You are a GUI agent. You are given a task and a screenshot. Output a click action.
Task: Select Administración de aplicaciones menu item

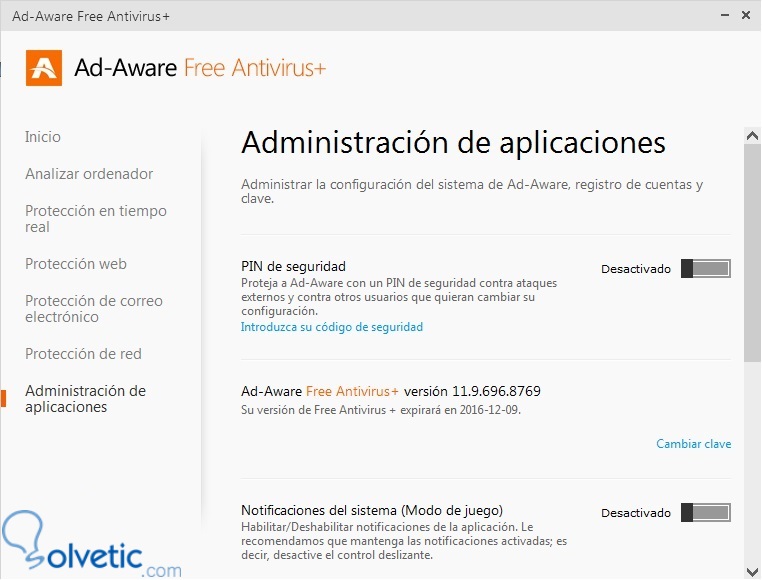tap(86, 399)
